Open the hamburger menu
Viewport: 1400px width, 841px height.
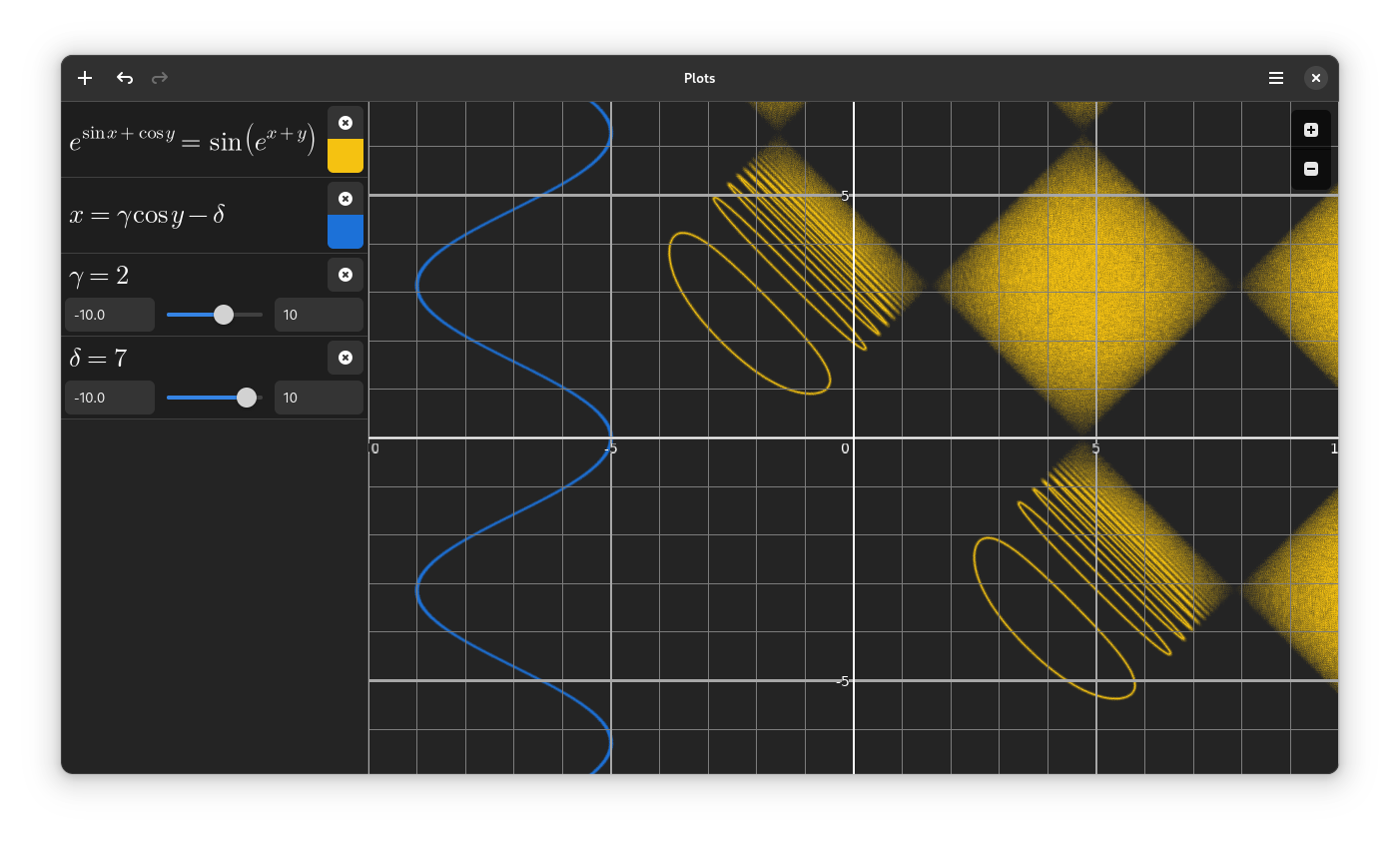pos(1275,77)
